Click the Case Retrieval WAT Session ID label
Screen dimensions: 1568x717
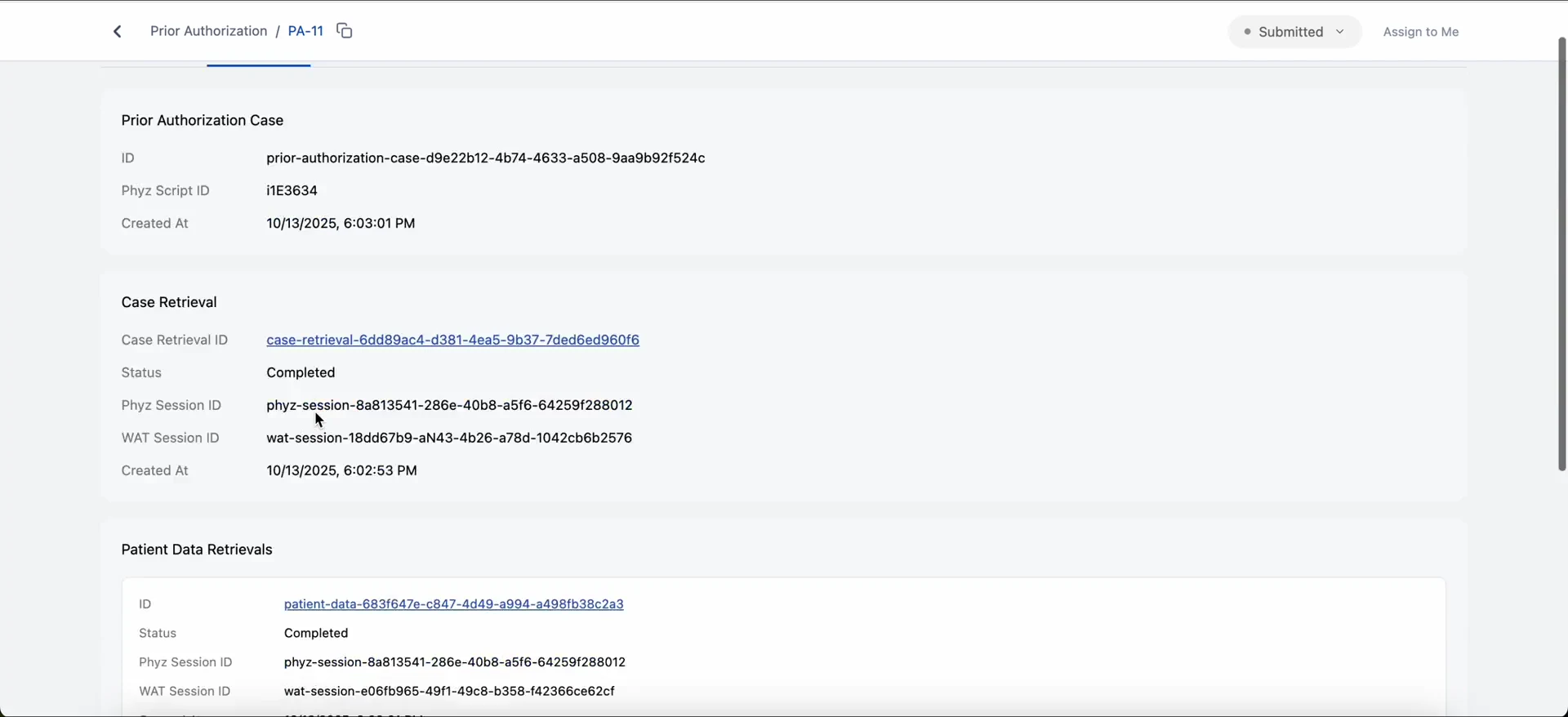point(171,438)
